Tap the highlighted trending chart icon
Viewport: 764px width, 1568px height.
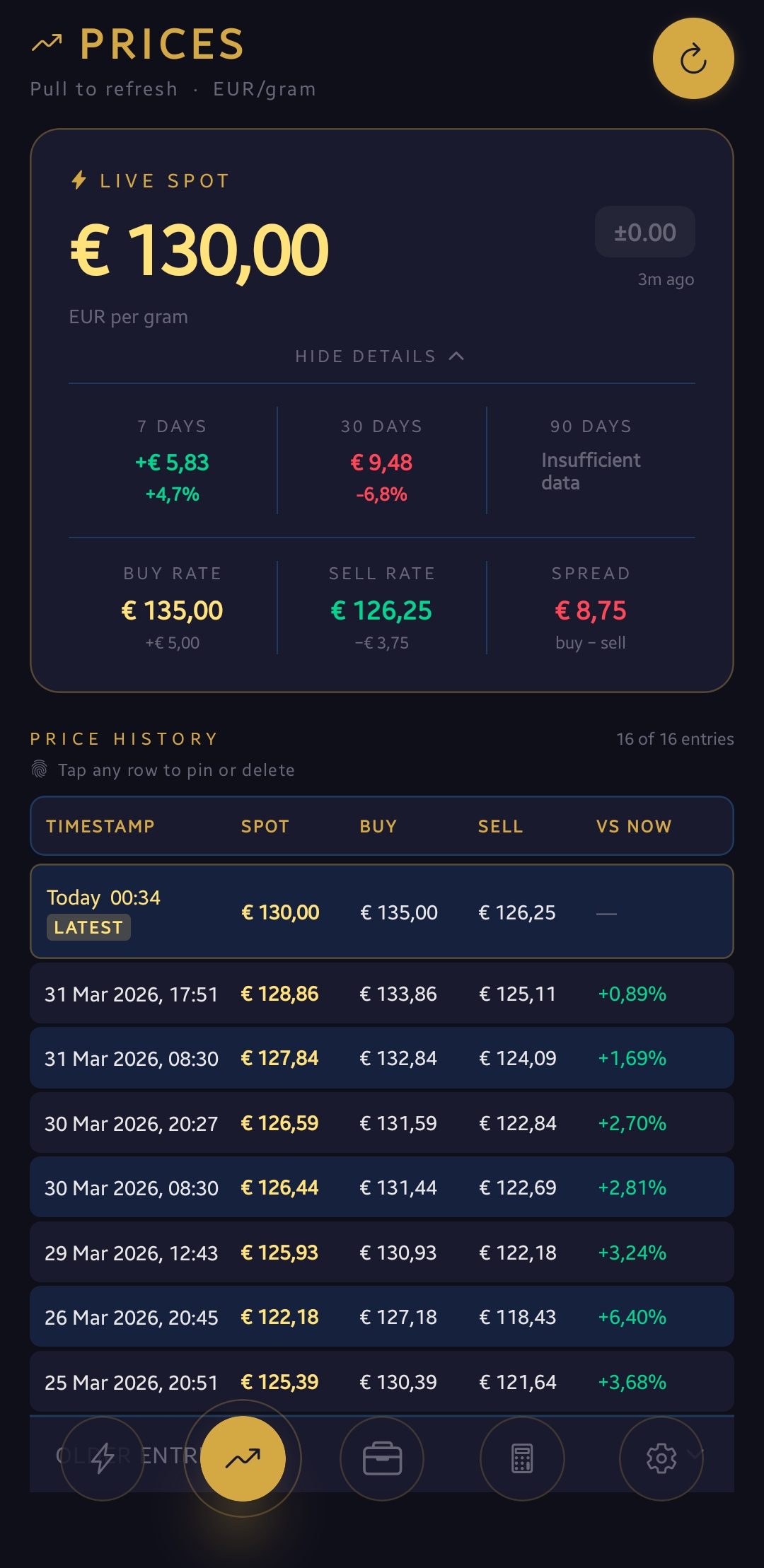(x=243, y=1458)
